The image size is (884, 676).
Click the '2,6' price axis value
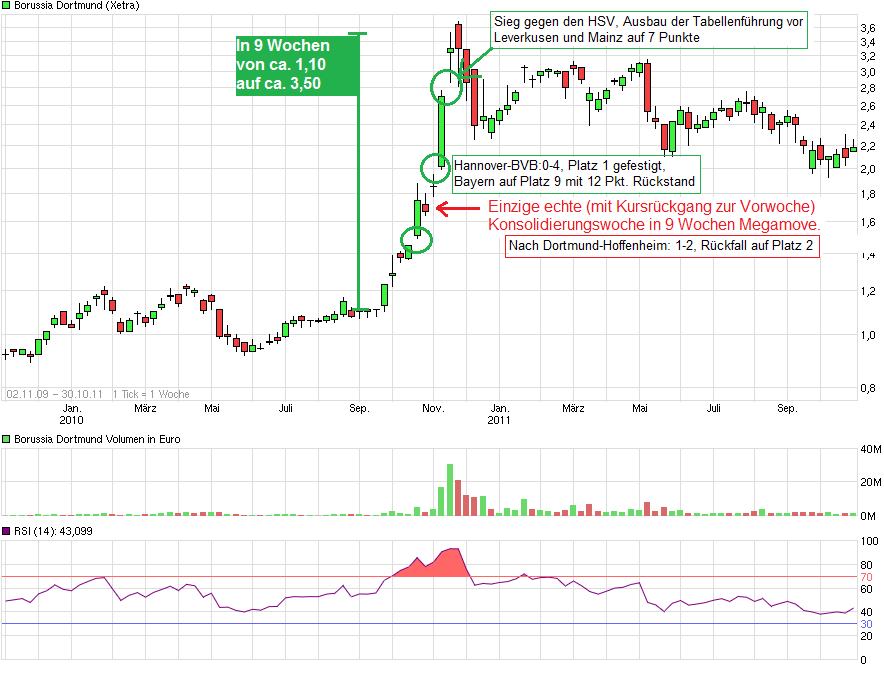tap(868, 106)
